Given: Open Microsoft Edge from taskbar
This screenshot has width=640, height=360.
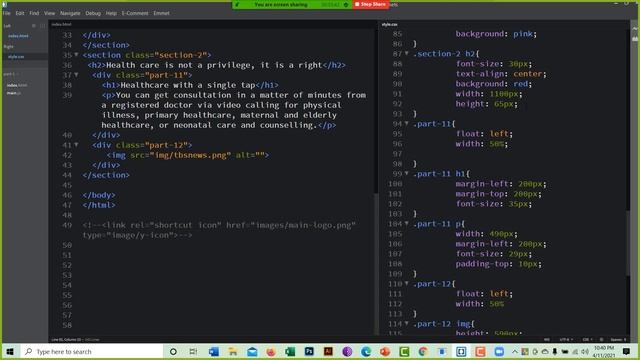Looking at the screenshot, I should [366, 351].
